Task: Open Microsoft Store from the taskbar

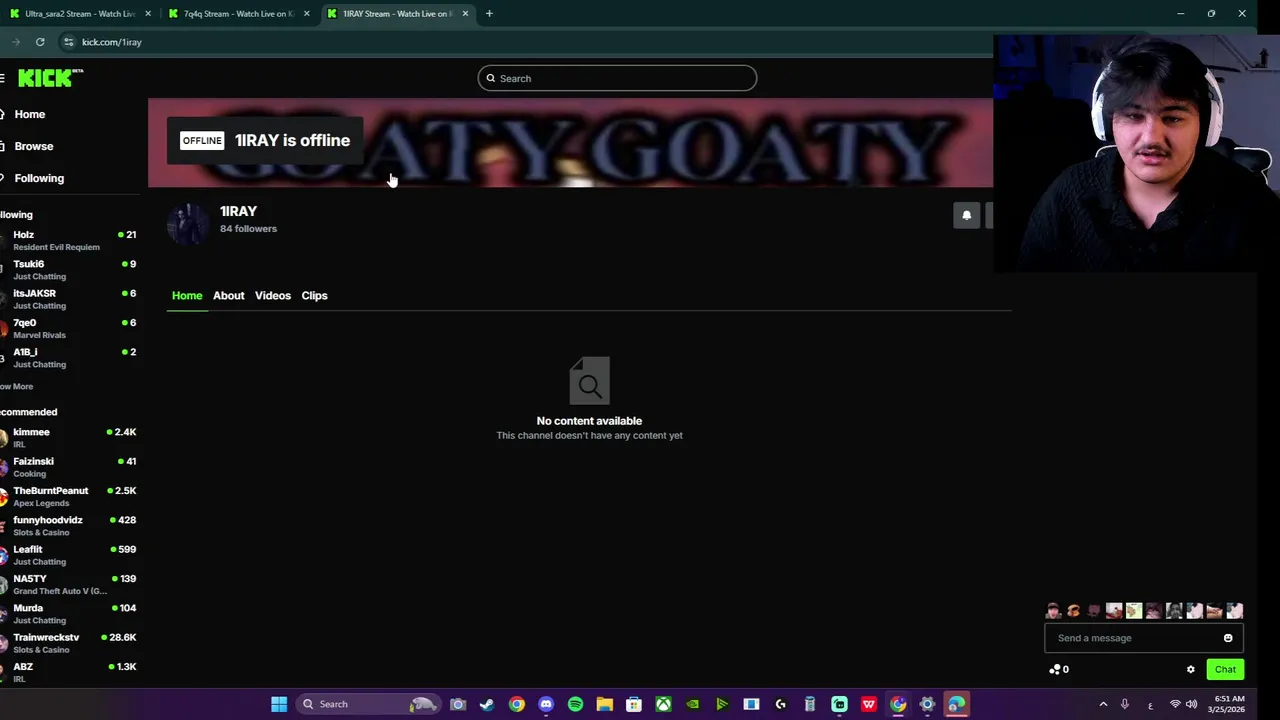Action: point(634,704)
